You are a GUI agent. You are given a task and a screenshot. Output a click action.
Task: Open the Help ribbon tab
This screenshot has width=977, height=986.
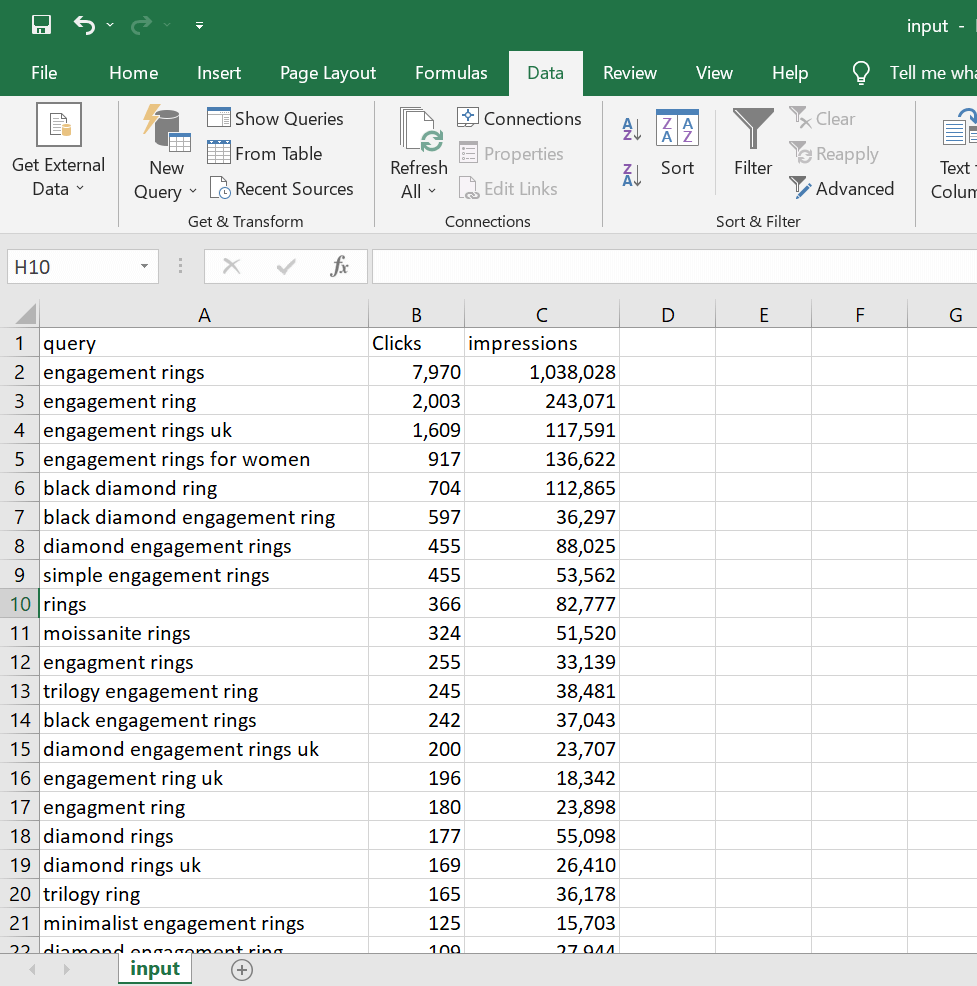pos(790,73)
